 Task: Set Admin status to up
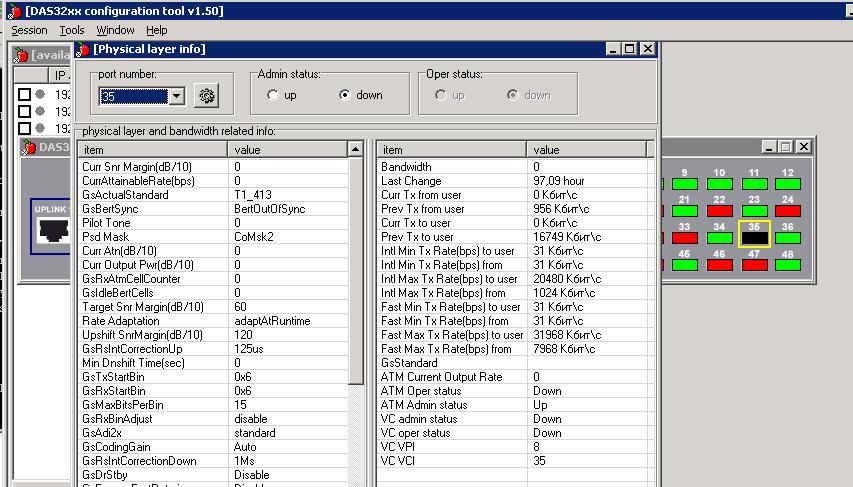(x=274, y=96)
